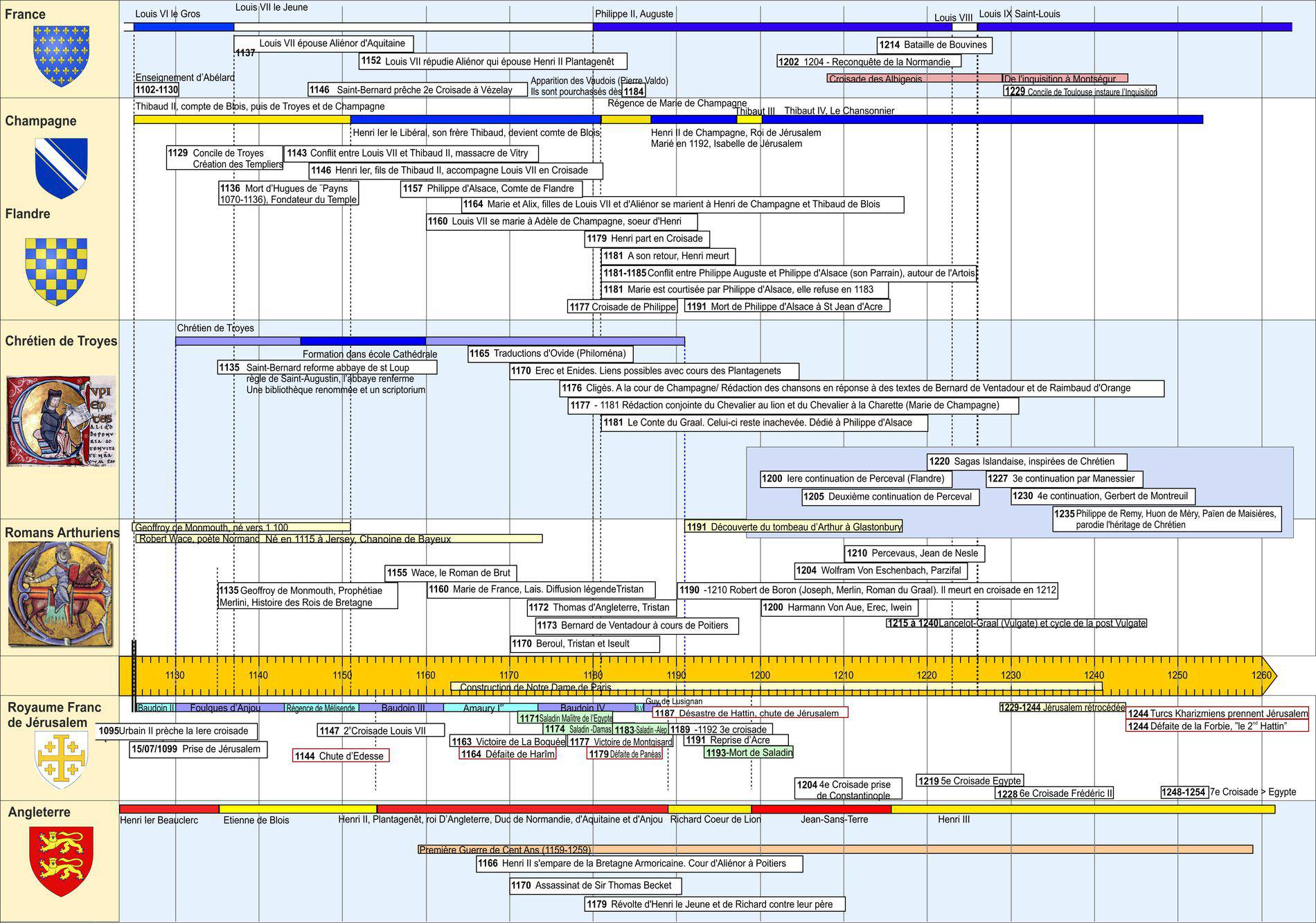Click the 1229 Concile de Toulouse event
This screenshot has width=1316, height=923.
click(x=1080, y=91)
